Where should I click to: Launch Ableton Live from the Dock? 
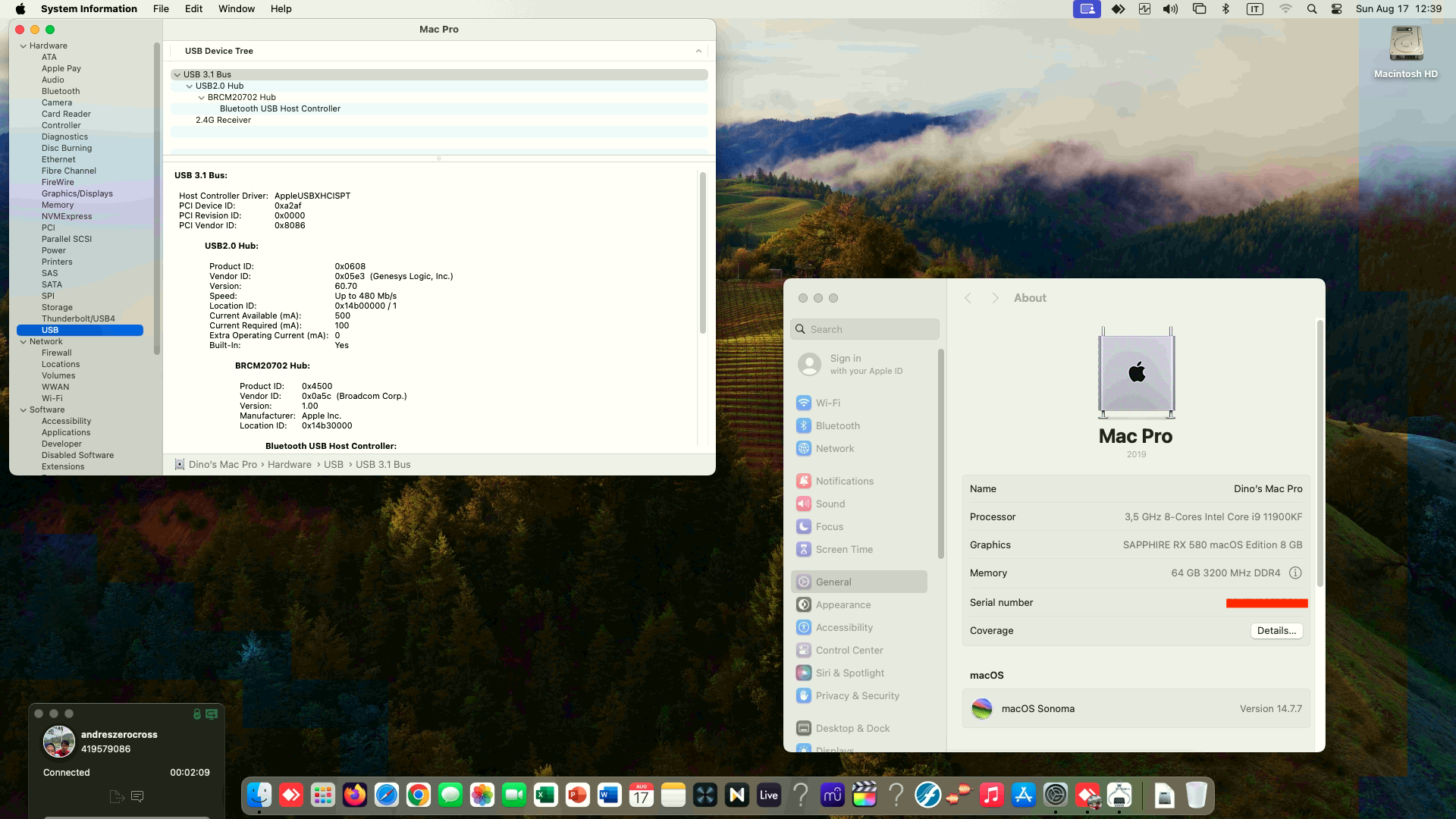(769, 795)
